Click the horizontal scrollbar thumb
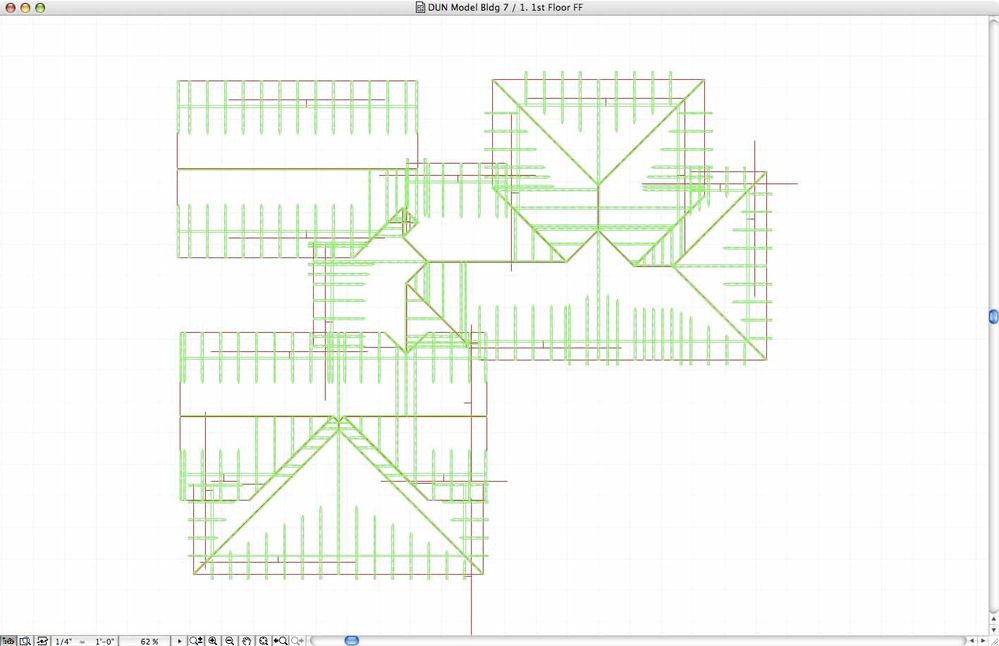 point(351,640)
